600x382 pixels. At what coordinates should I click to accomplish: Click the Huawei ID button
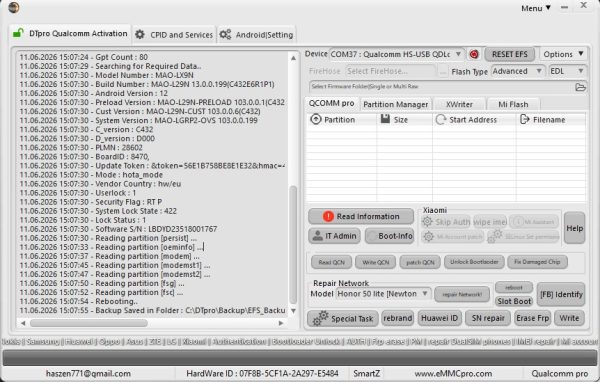click(x=439, y=318)
